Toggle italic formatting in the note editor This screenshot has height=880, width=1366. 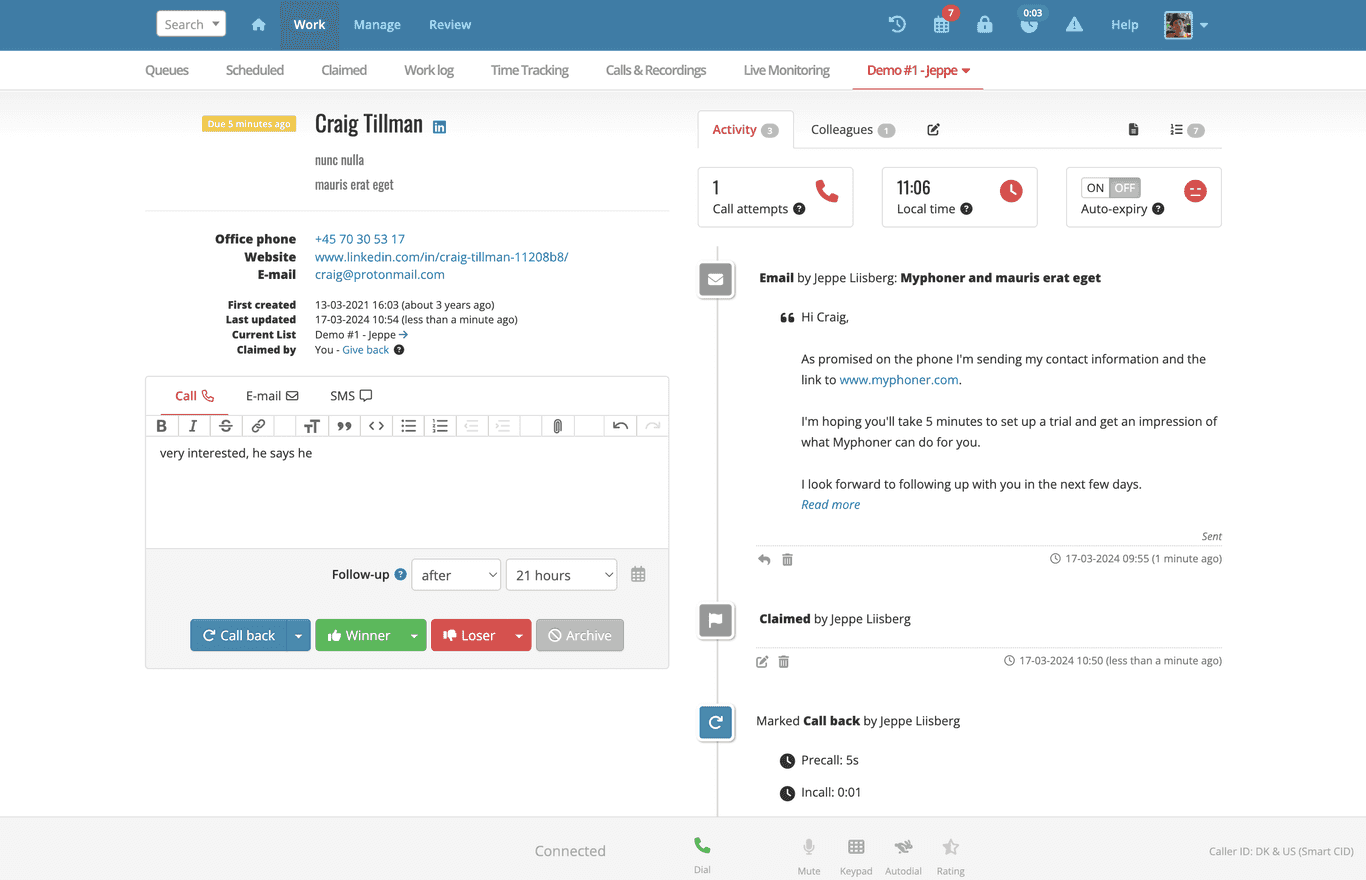(x=193, y=426)
